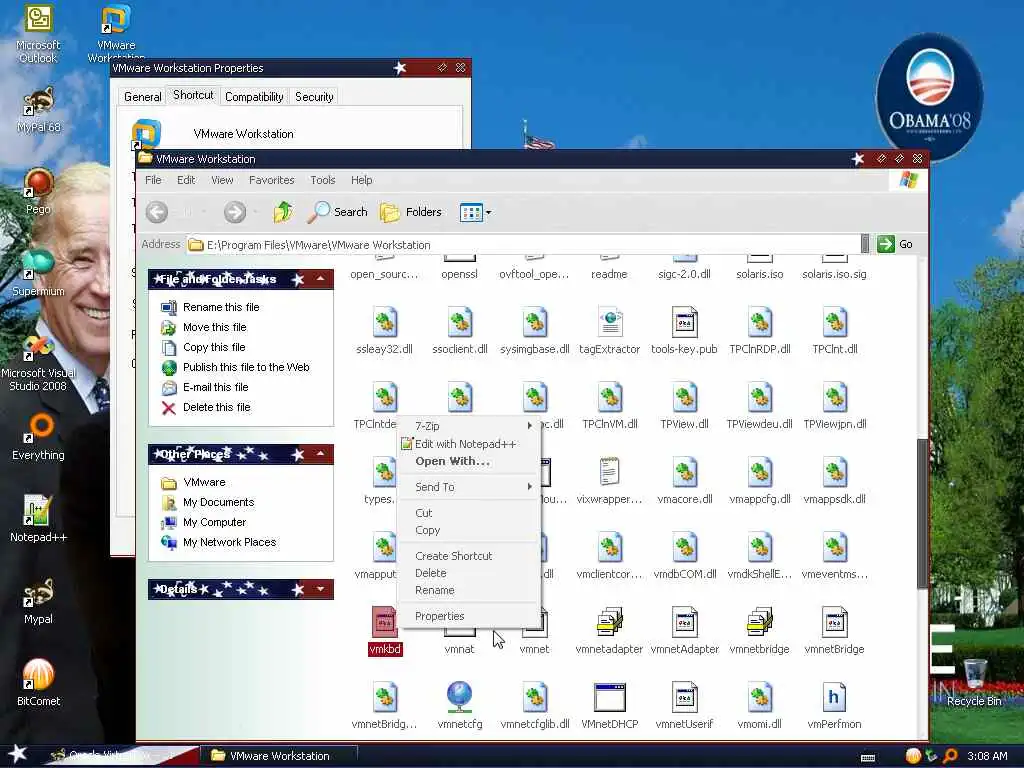This screenshot has height=768, width=1024.
Task: Select the ssoclient.dll file
Action: click(460, 331)
